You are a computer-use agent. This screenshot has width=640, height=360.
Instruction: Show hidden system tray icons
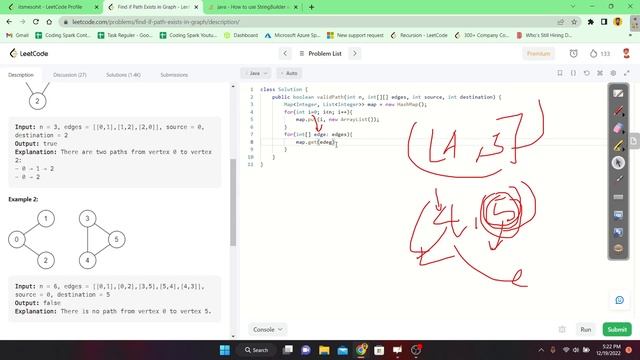541,350
